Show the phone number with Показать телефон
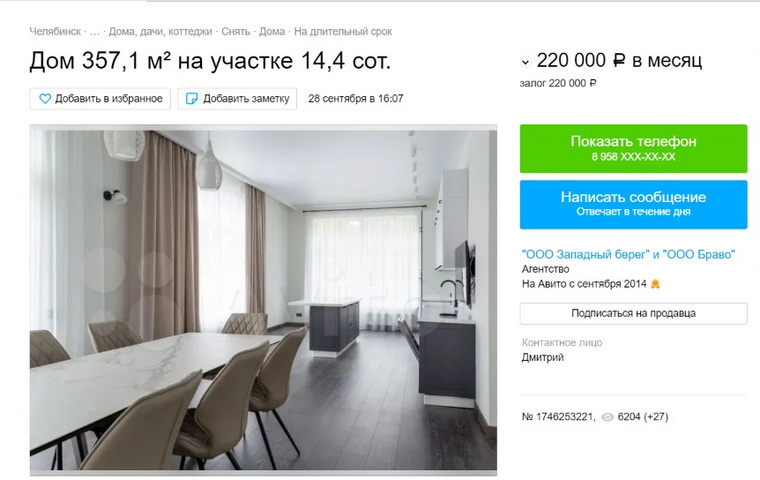760x480 pixels. [633, 148]
